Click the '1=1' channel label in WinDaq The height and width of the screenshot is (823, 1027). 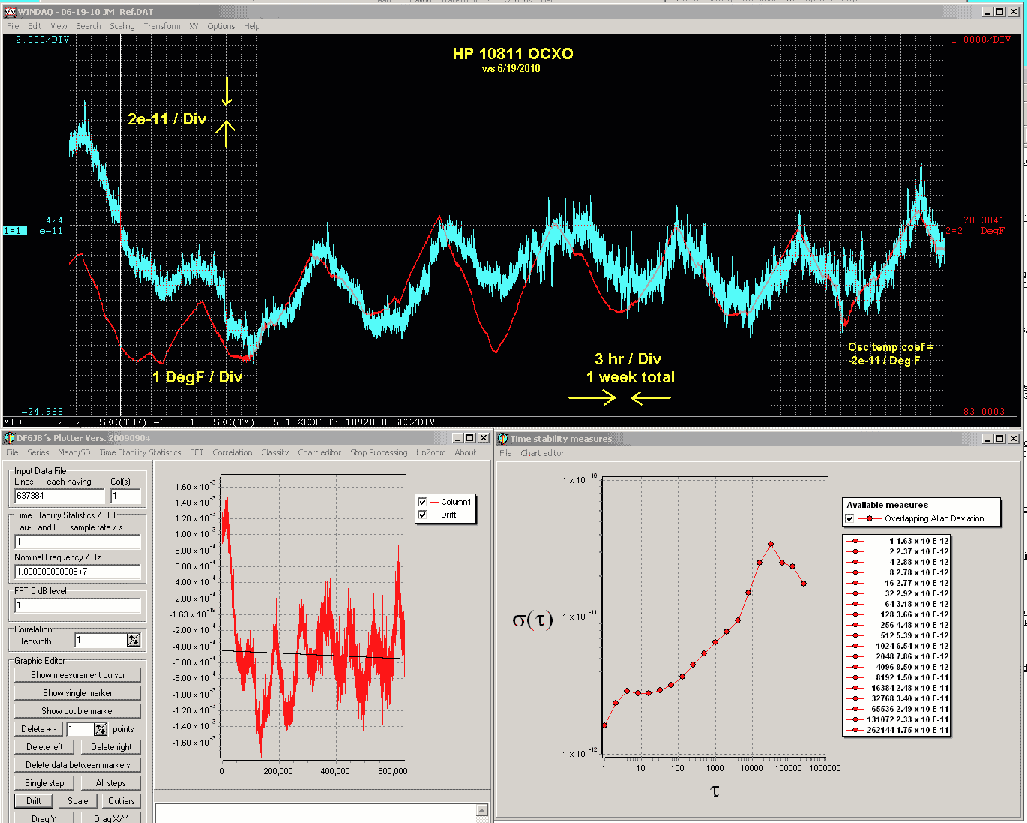pos(14,230)
